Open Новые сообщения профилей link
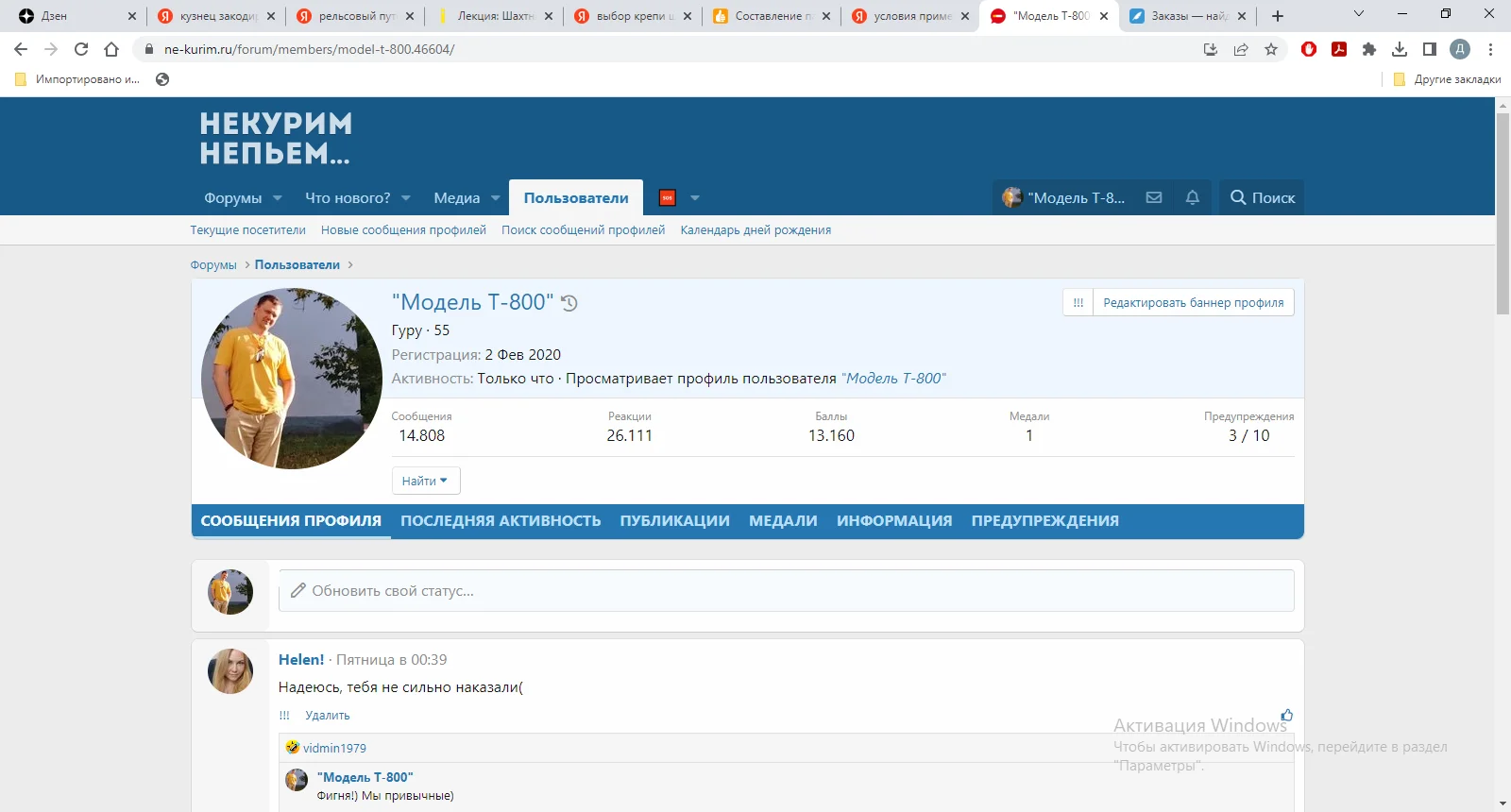Image resolution: width=1511 pixels, height=812 pixels. (x=403, y=230)
